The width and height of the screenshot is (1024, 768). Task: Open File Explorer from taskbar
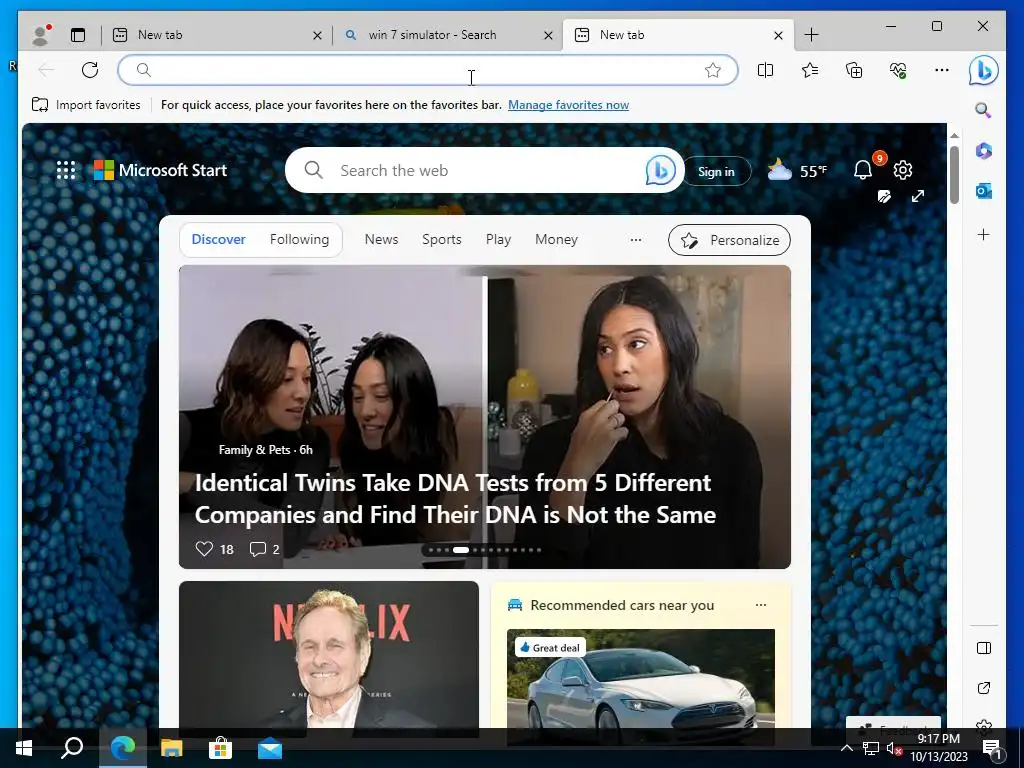172,748
